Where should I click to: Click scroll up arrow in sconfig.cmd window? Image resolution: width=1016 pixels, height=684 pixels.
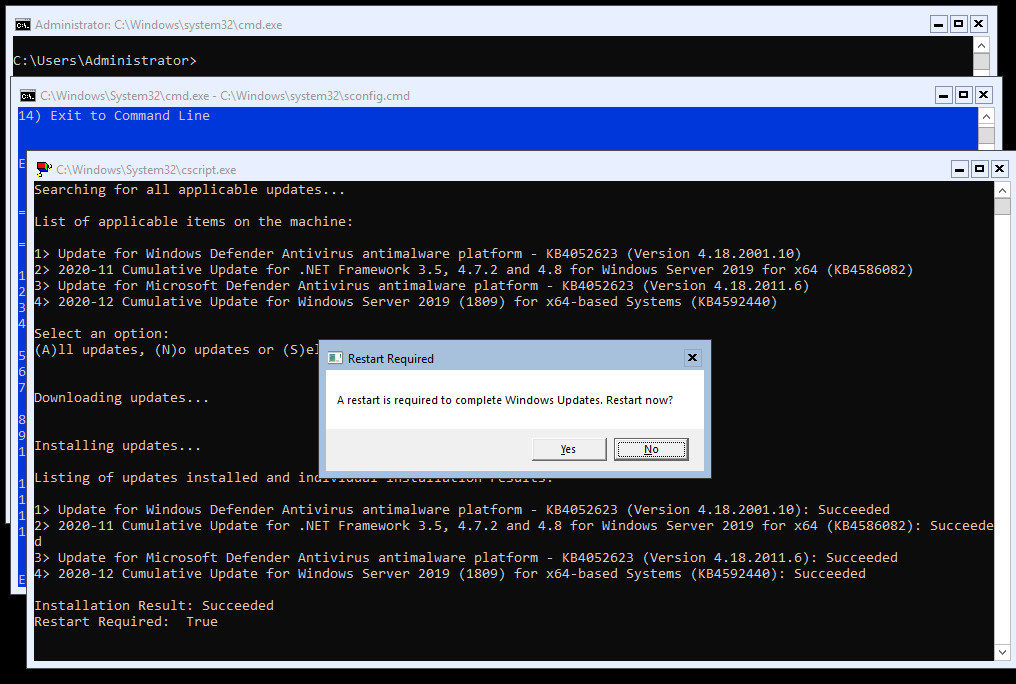point(986,117)
